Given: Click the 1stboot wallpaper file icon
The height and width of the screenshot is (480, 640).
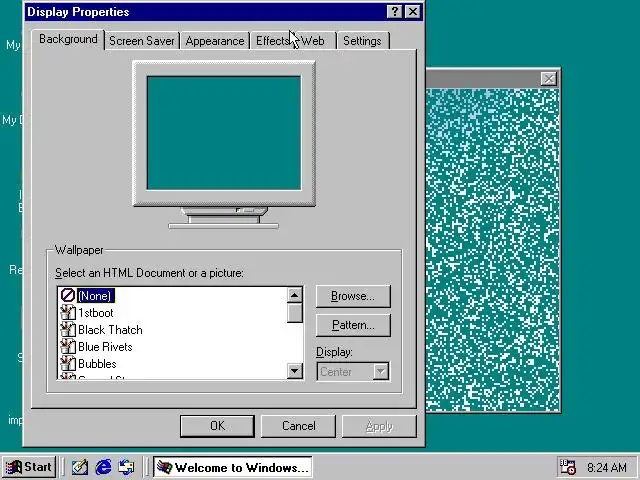Looking at the screenshot, I should point(68,313).
